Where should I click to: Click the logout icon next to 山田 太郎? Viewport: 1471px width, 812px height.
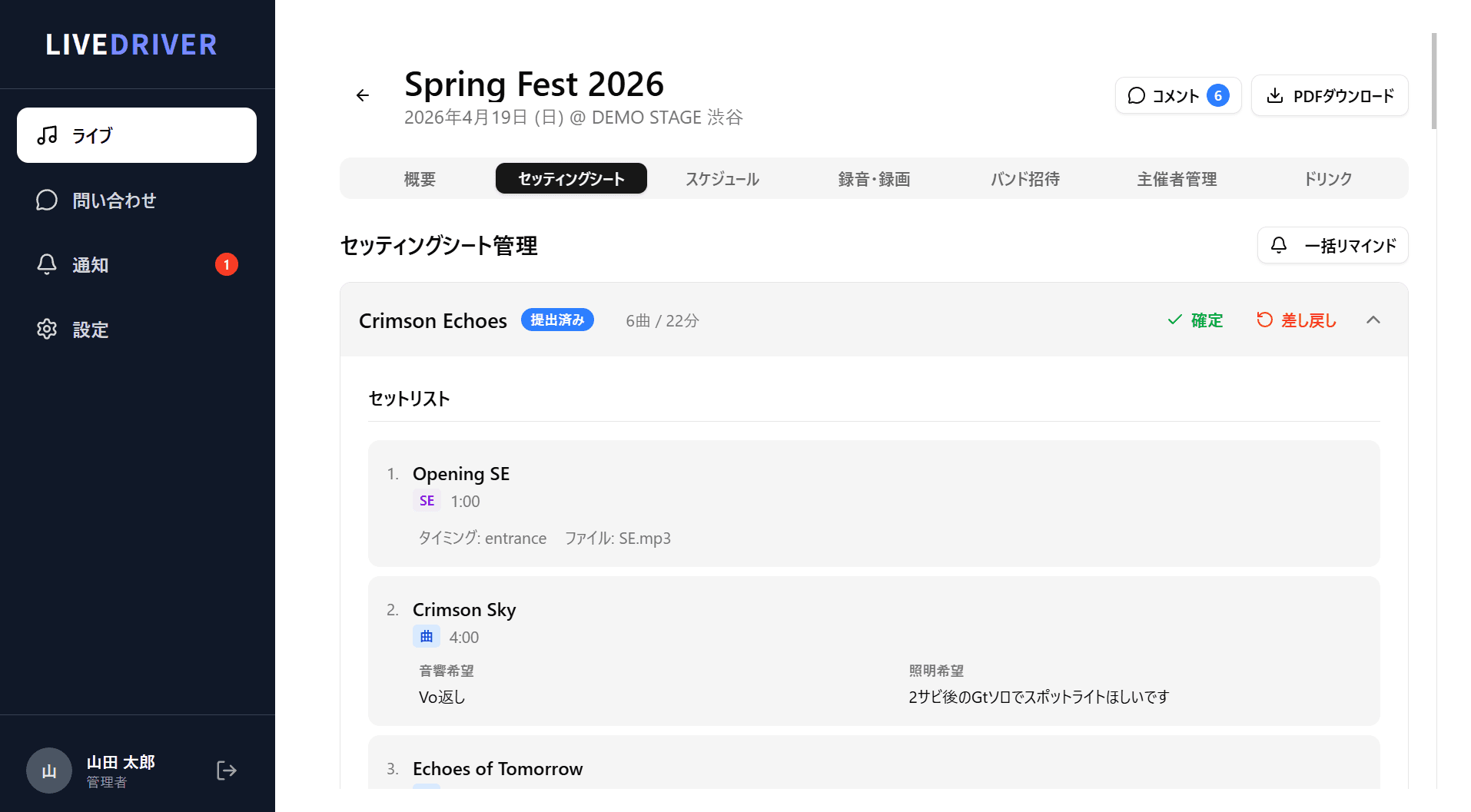(x=227, y=771)
